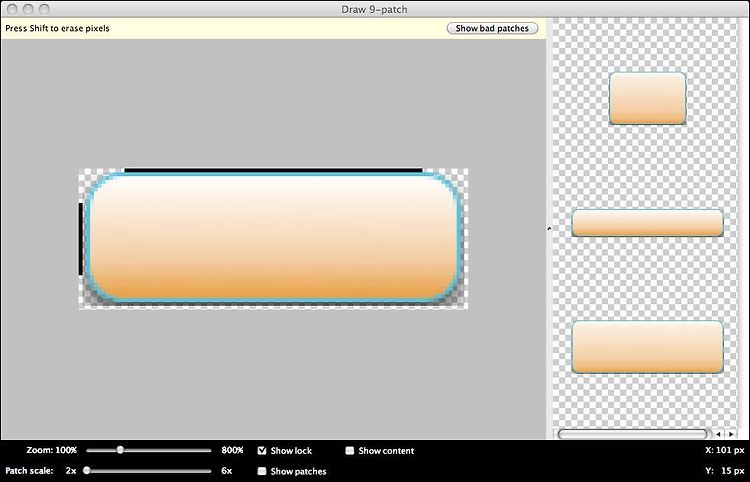Click the left stretch guide black bar
750x482 pixels.
pos(80,239)
